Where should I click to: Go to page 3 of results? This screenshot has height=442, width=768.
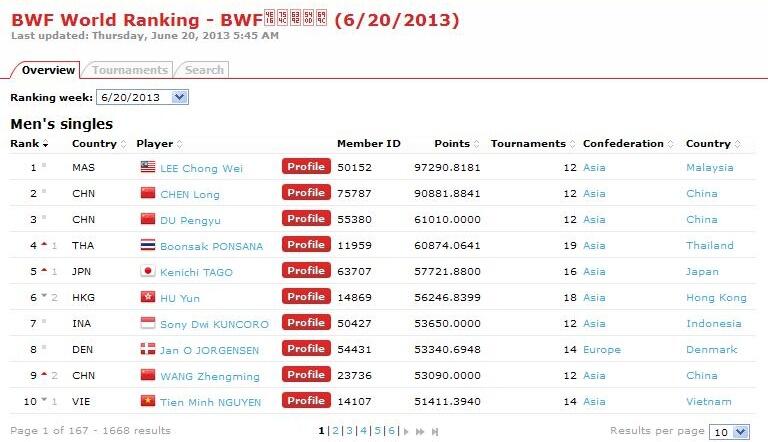pyautogui.click(x=349, y=431)
